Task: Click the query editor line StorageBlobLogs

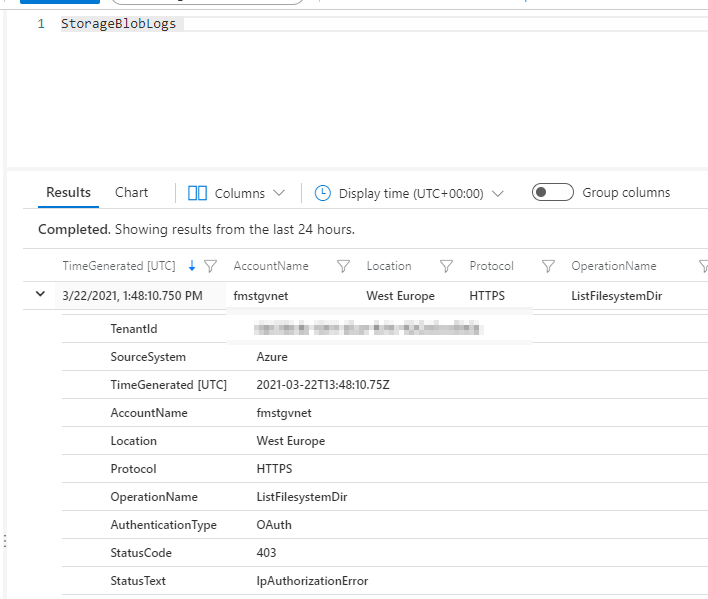Action: pyautogui.click(x=118, y=23)
